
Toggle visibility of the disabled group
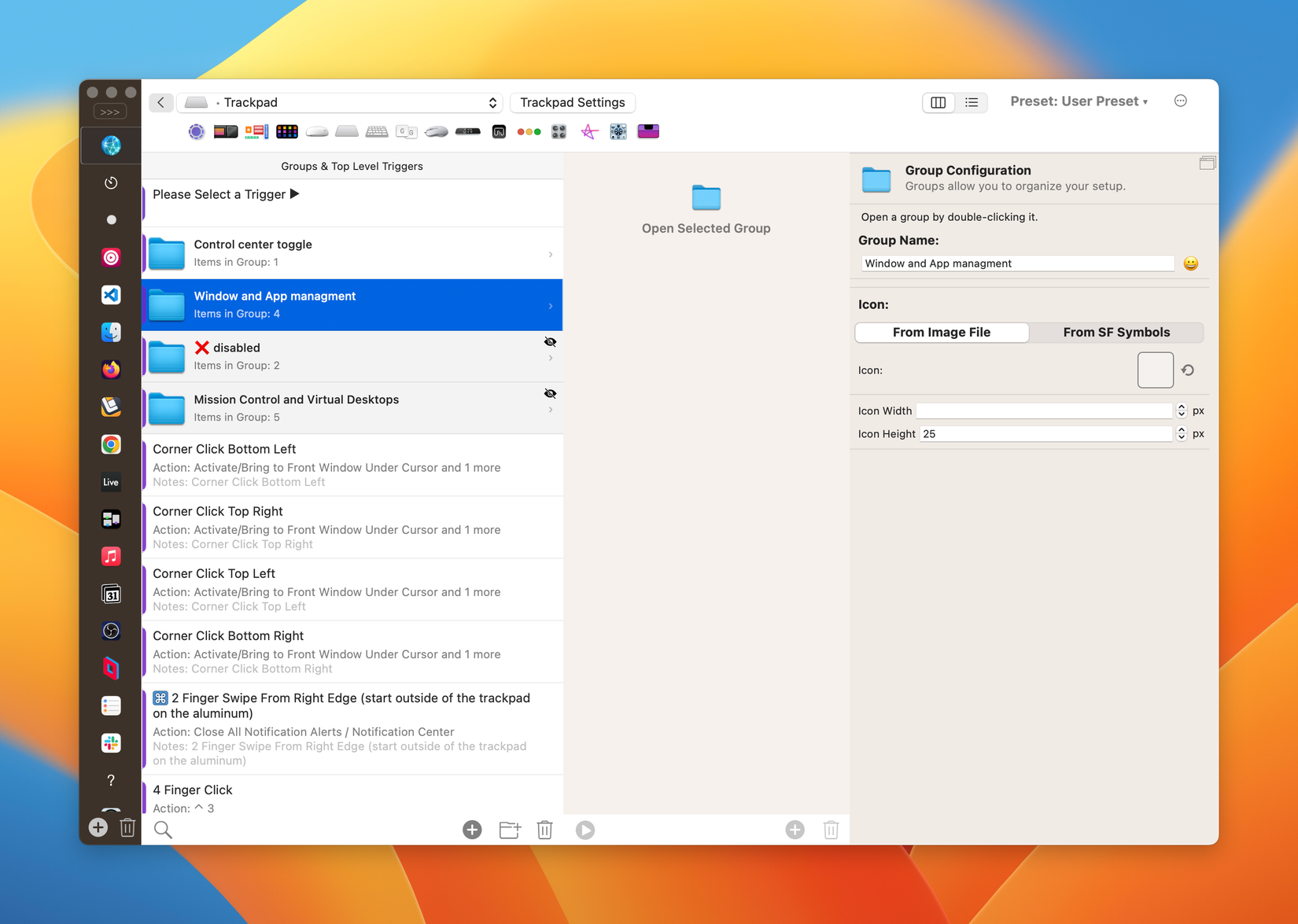point(550,342)
